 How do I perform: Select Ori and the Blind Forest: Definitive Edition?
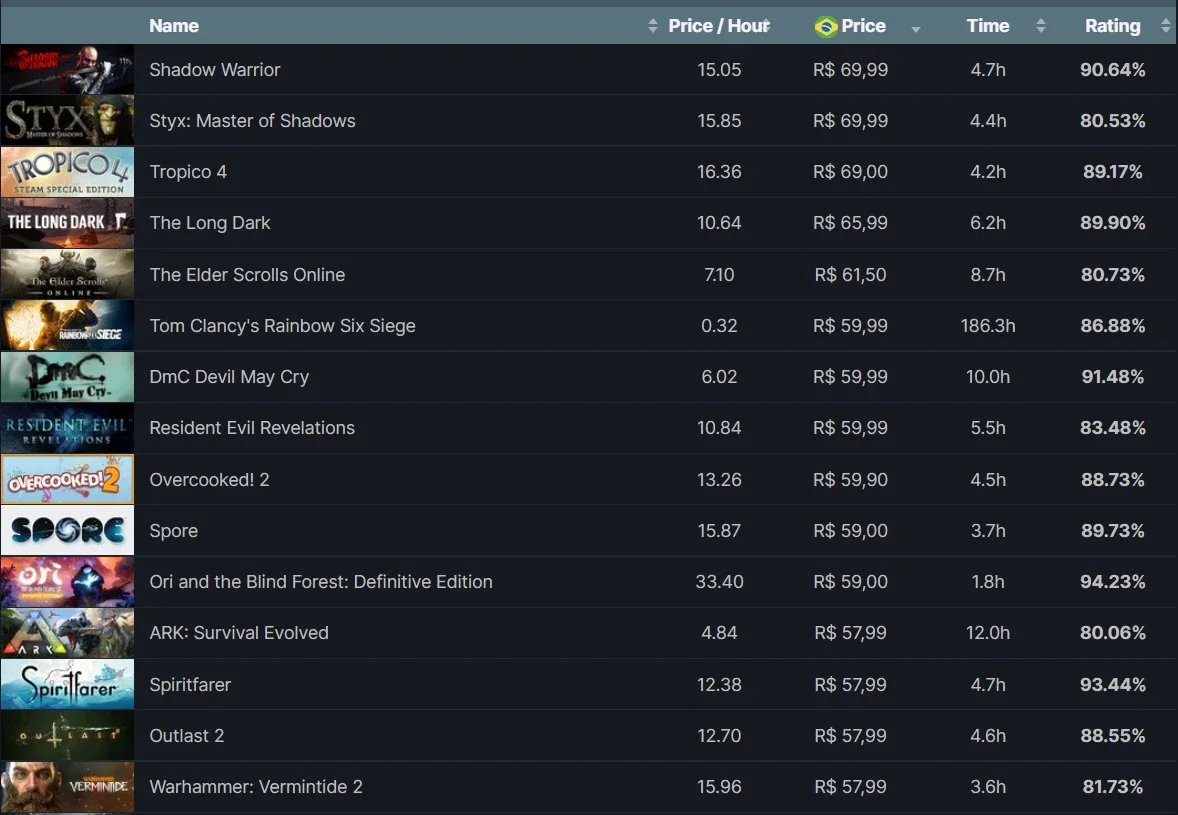click(321, 582)
